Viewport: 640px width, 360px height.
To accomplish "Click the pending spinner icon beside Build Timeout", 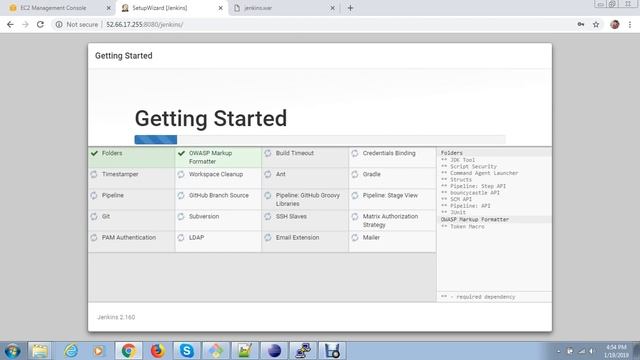I will coord(268,153).
